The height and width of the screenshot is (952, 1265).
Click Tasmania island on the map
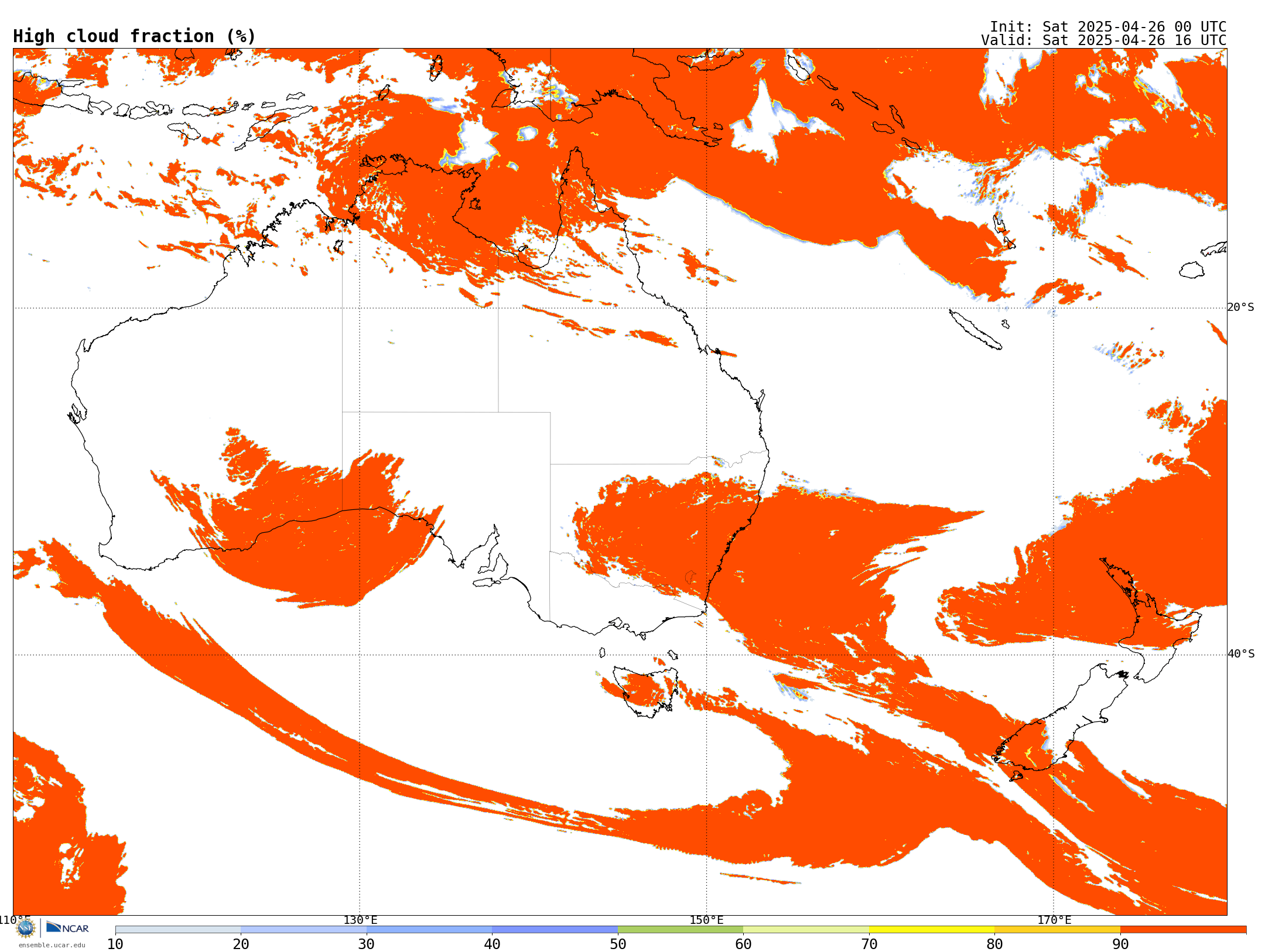tap(645, 691)
